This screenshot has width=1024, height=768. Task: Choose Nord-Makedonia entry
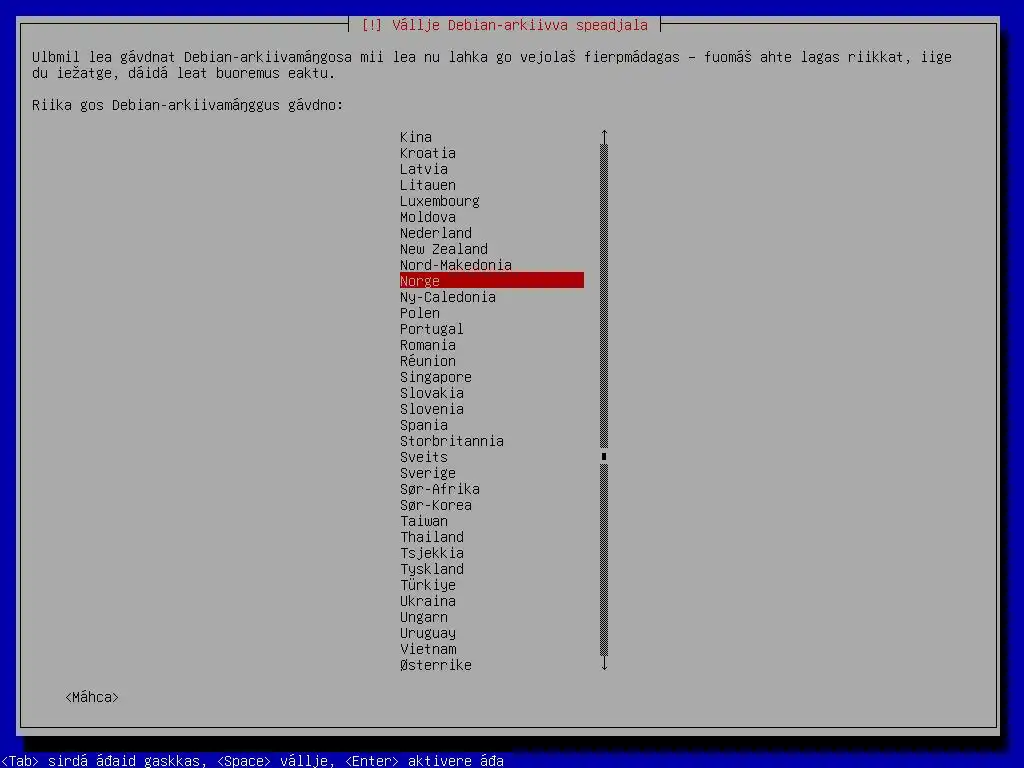coord(491,265)
